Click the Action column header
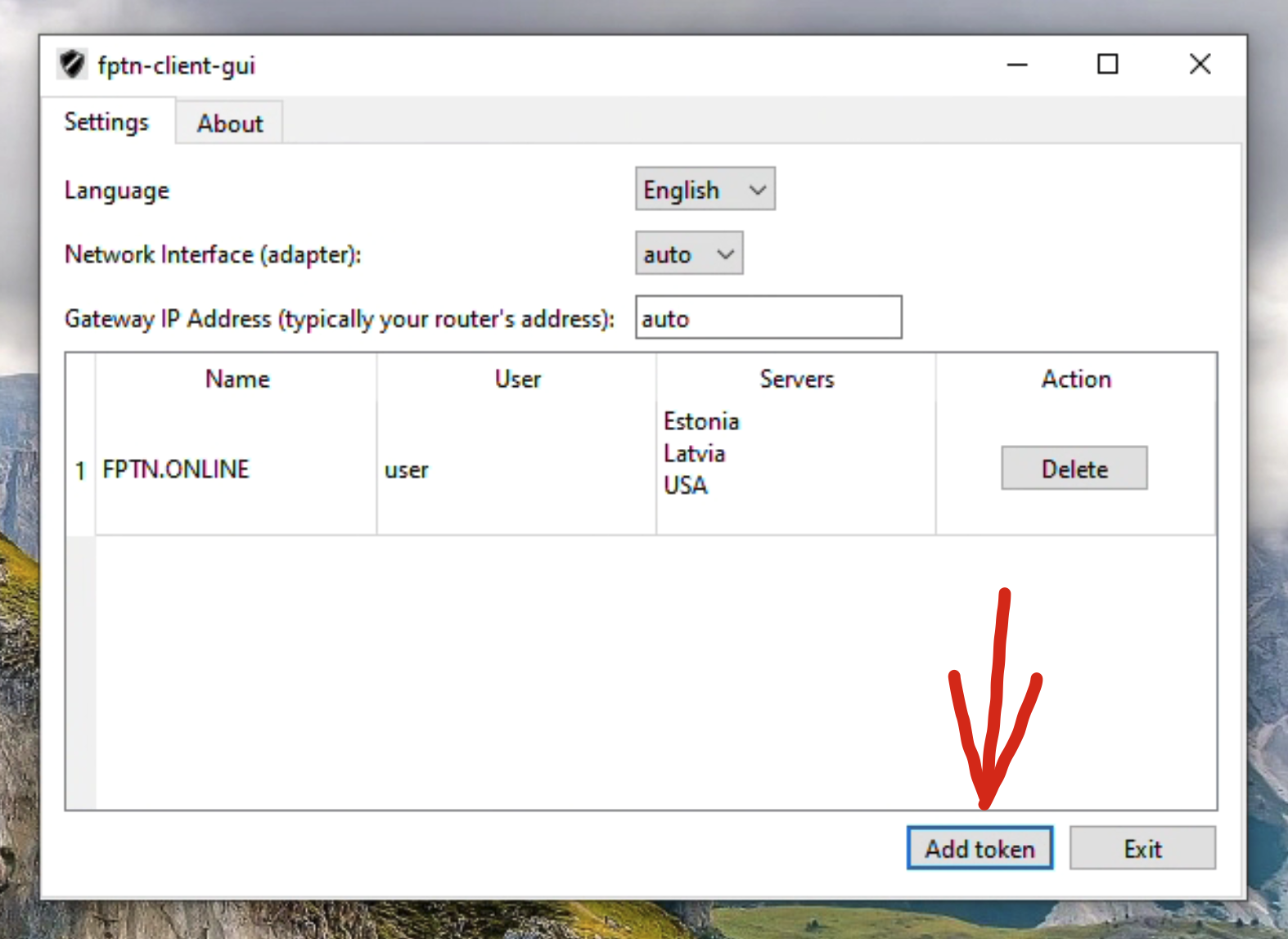Screen dimensions: 1288x939 pos(1076,379)
